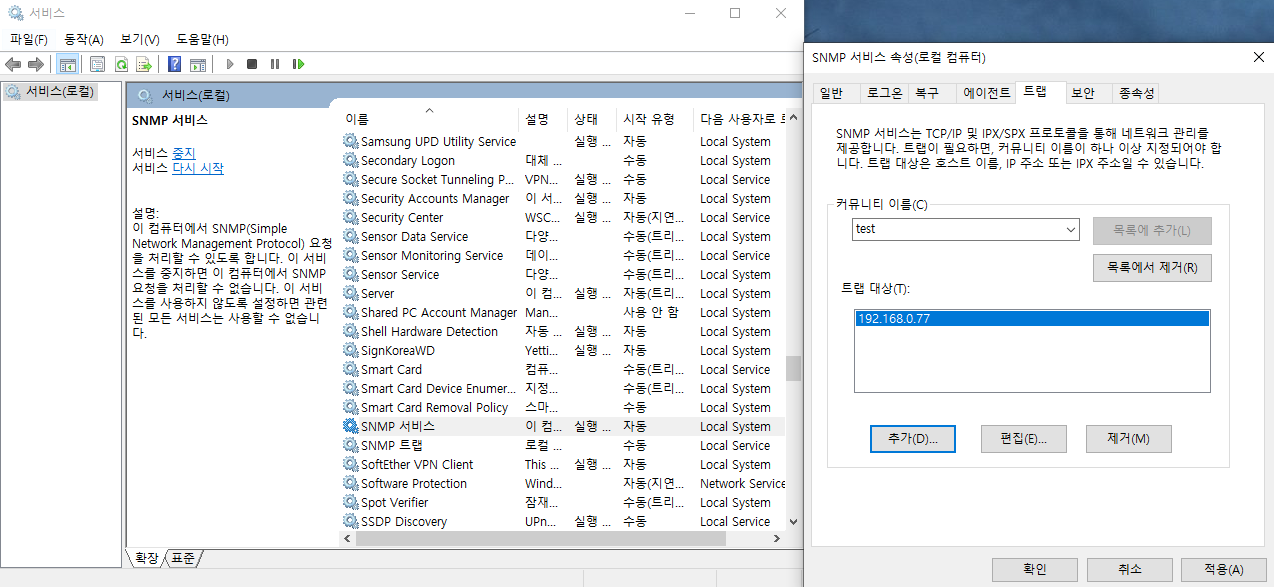This screenshot has height=587, width=1274.
Task: Go back with the toolbar Back arrow
Action: point(13,64)
